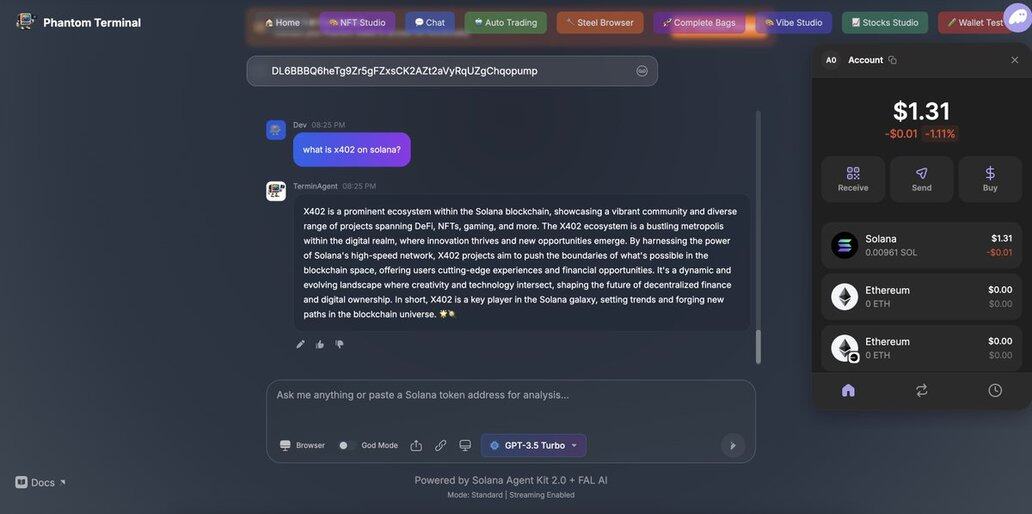Click the monitor icon beside the model selector
The height and width of the screenshot is (514, 1032).
point(465,446)
